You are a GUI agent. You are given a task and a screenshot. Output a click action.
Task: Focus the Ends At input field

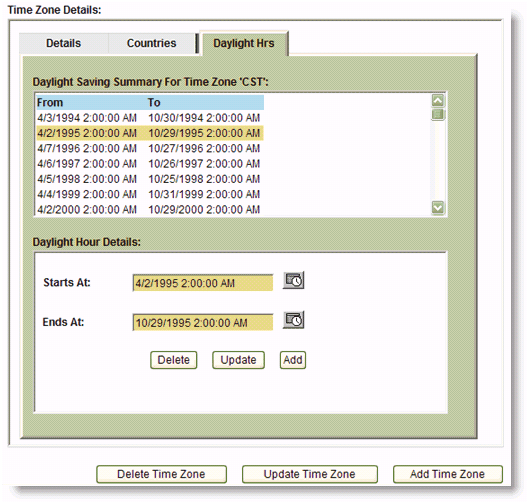pyautogui.click(x=203, y=323)
